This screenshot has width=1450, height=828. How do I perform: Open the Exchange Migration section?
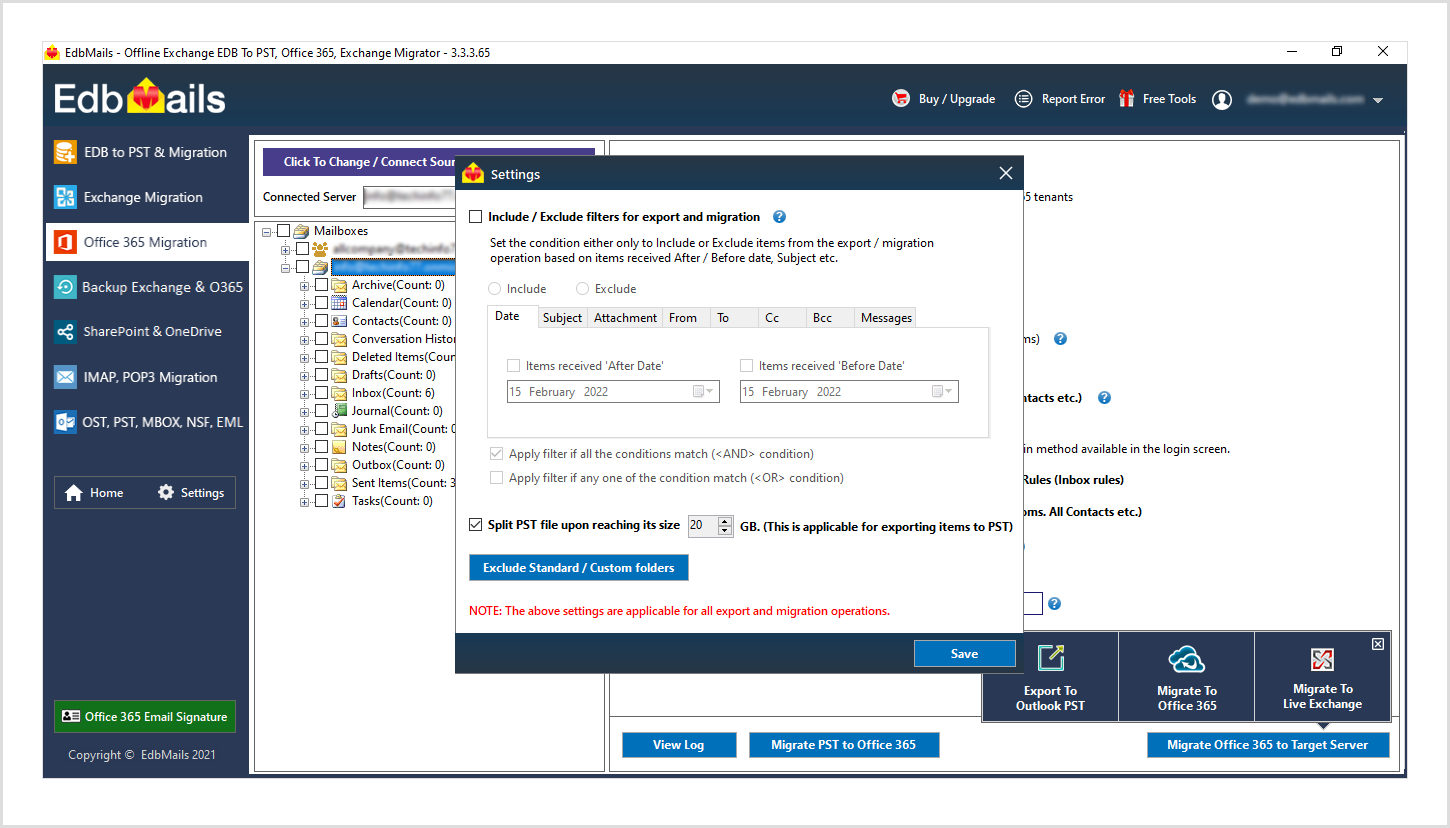[x=147, y=197]
